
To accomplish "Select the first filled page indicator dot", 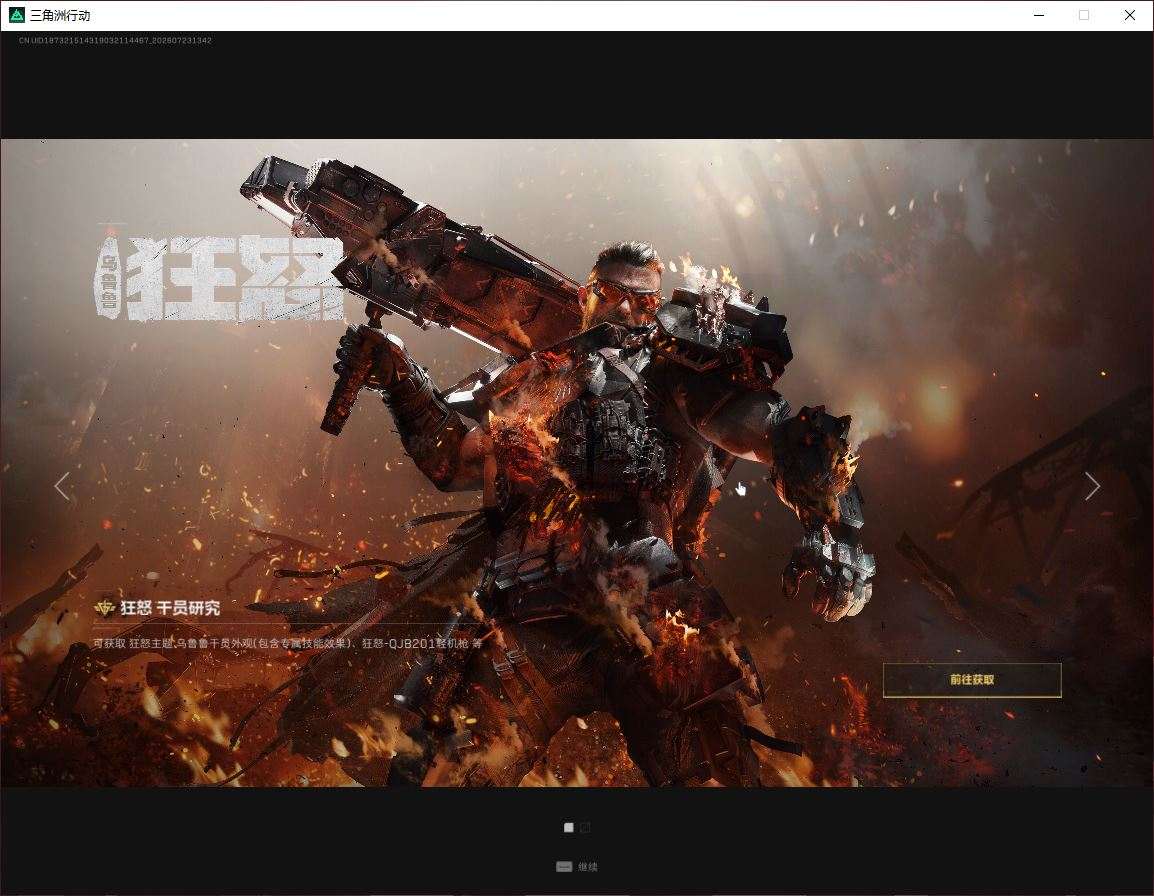I will (x=568, y=828).
